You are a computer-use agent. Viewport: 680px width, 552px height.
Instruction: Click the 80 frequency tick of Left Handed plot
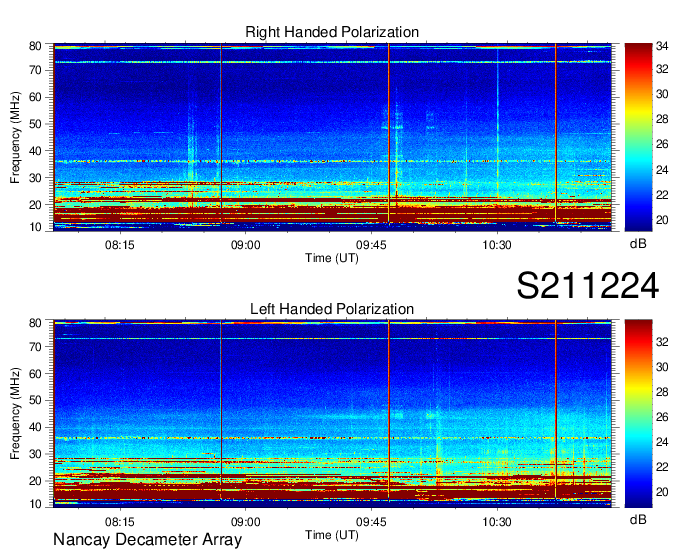pos(35,323)
